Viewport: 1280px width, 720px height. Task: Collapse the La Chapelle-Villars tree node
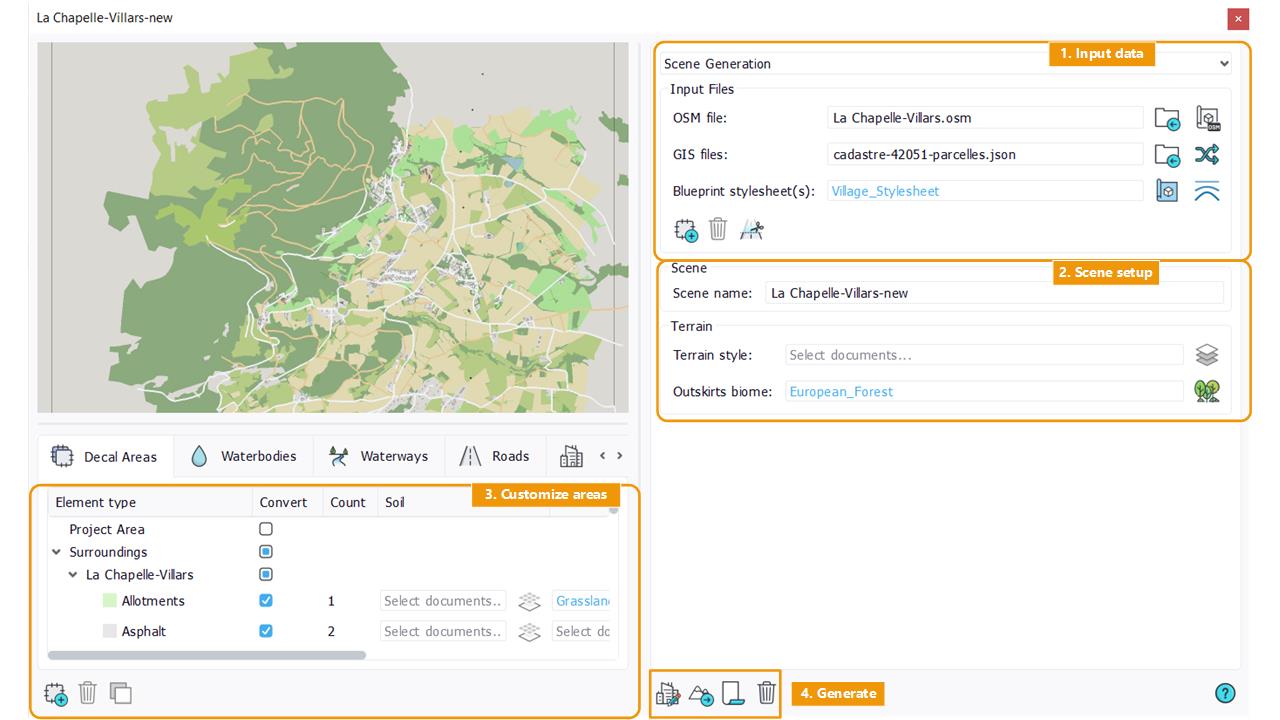pyautogui.click(x=73, y=575)
